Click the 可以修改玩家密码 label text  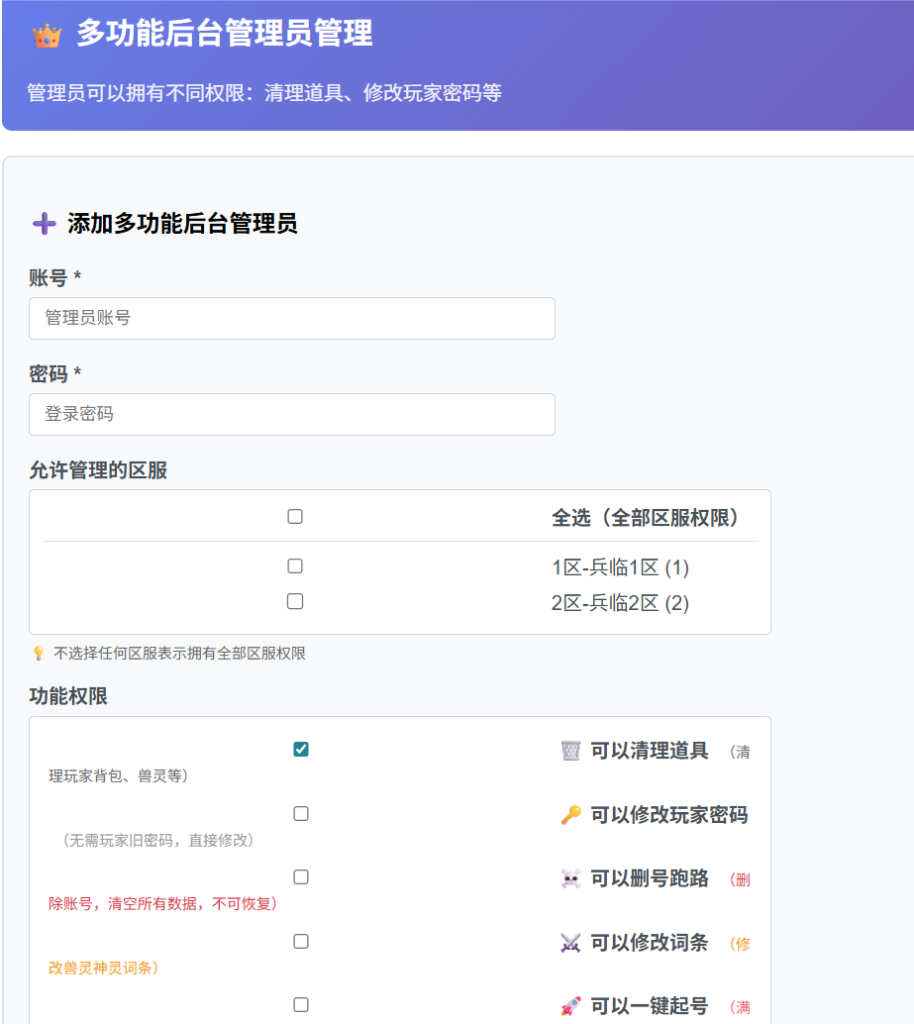point(669,814)
